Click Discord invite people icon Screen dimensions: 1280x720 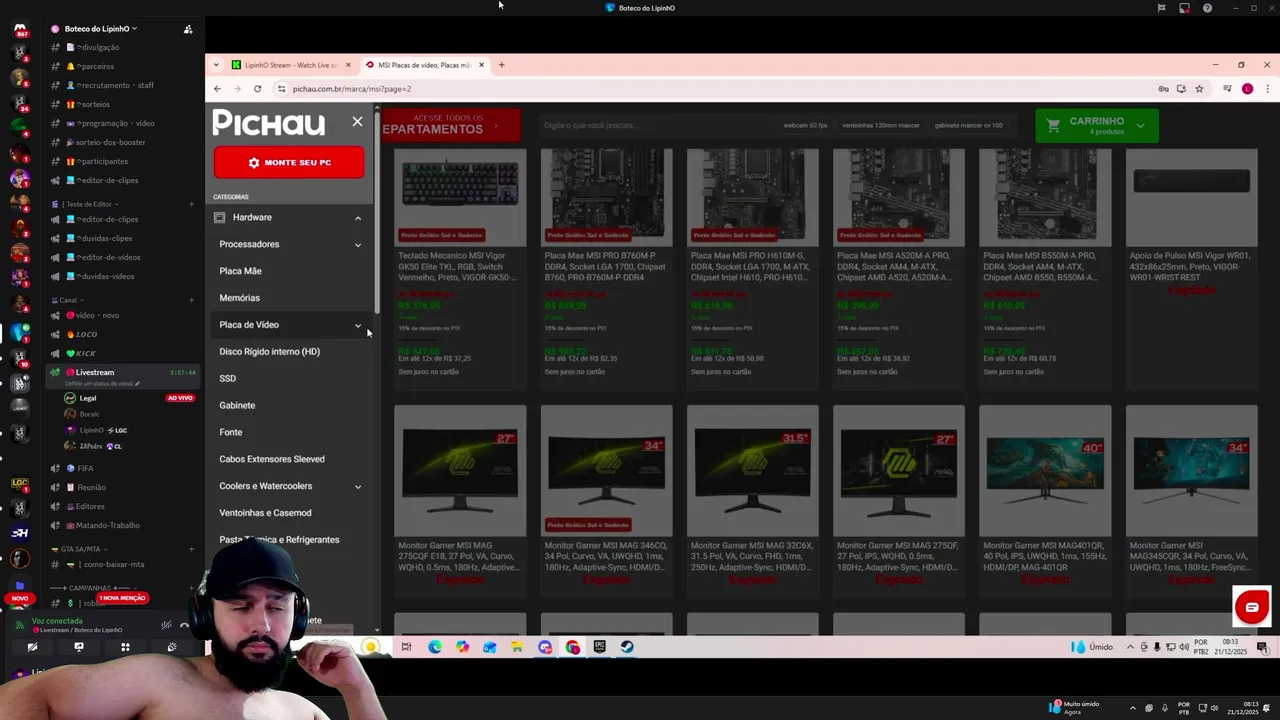point(188,29)
